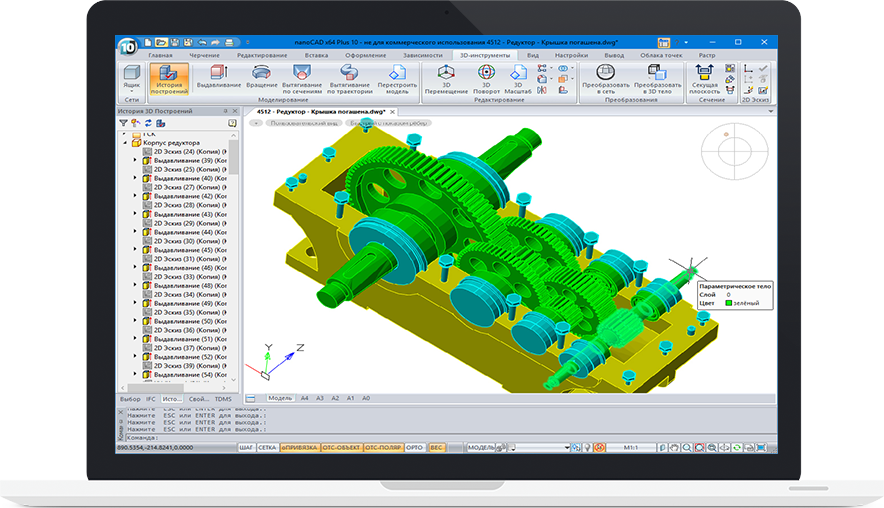Viewport: 884px width, 508px height.
Task: Open the TDMS panel tab
Action: point(223,399)
